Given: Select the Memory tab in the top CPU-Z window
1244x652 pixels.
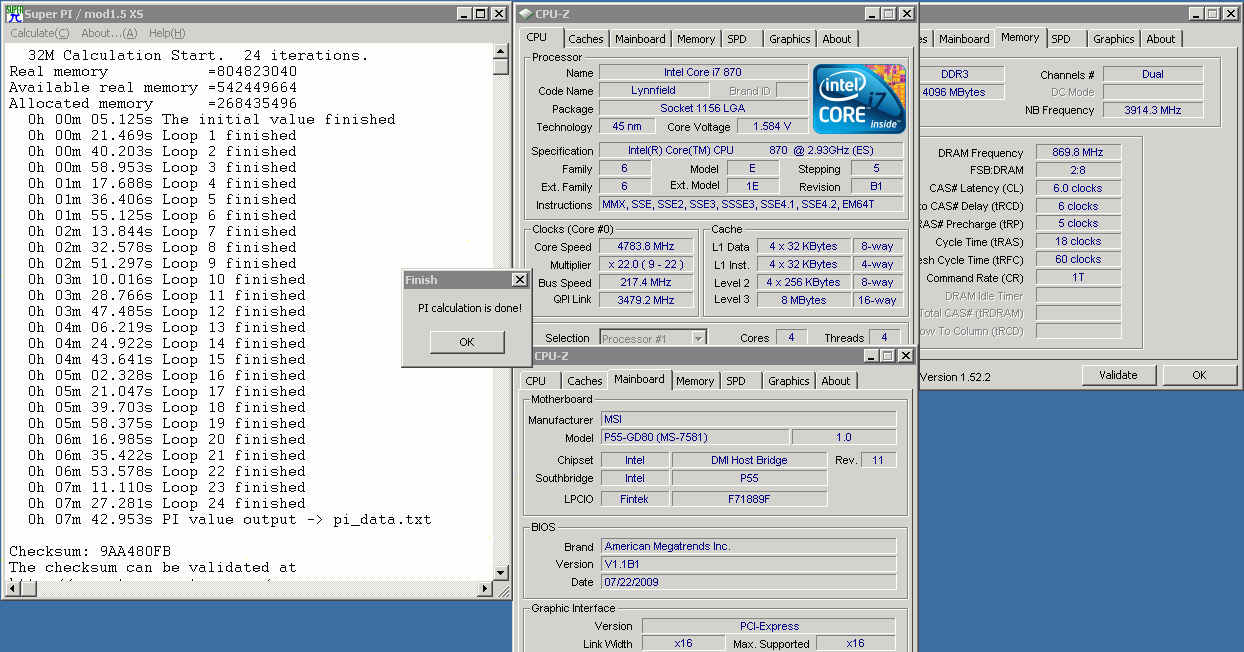Looking at the screenshot, I should point(696,39).
